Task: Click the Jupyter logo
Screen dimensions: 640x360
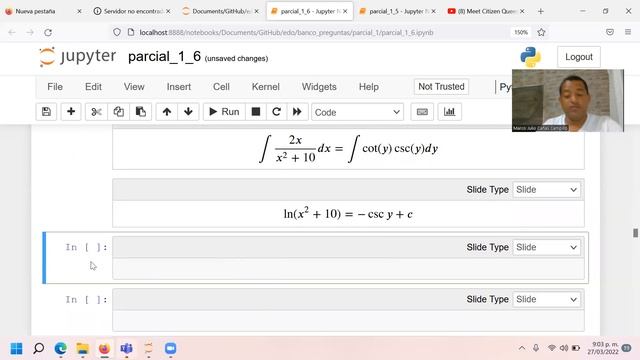Action: click(x=78, y=57)
